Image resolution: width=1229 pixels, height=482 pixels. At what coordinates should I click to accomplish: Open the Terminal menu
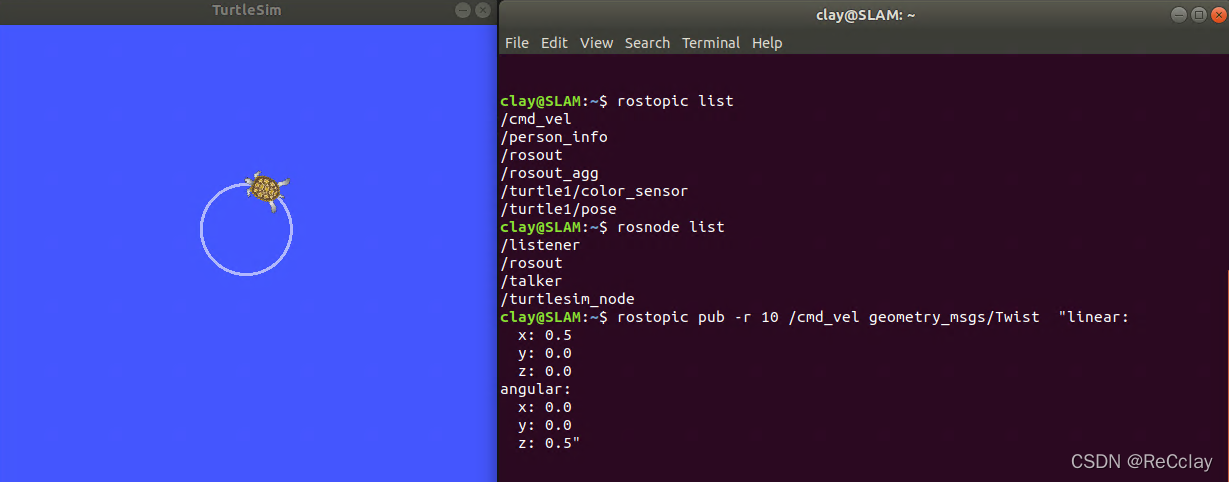pyautogui.click(x=711, y=43)
